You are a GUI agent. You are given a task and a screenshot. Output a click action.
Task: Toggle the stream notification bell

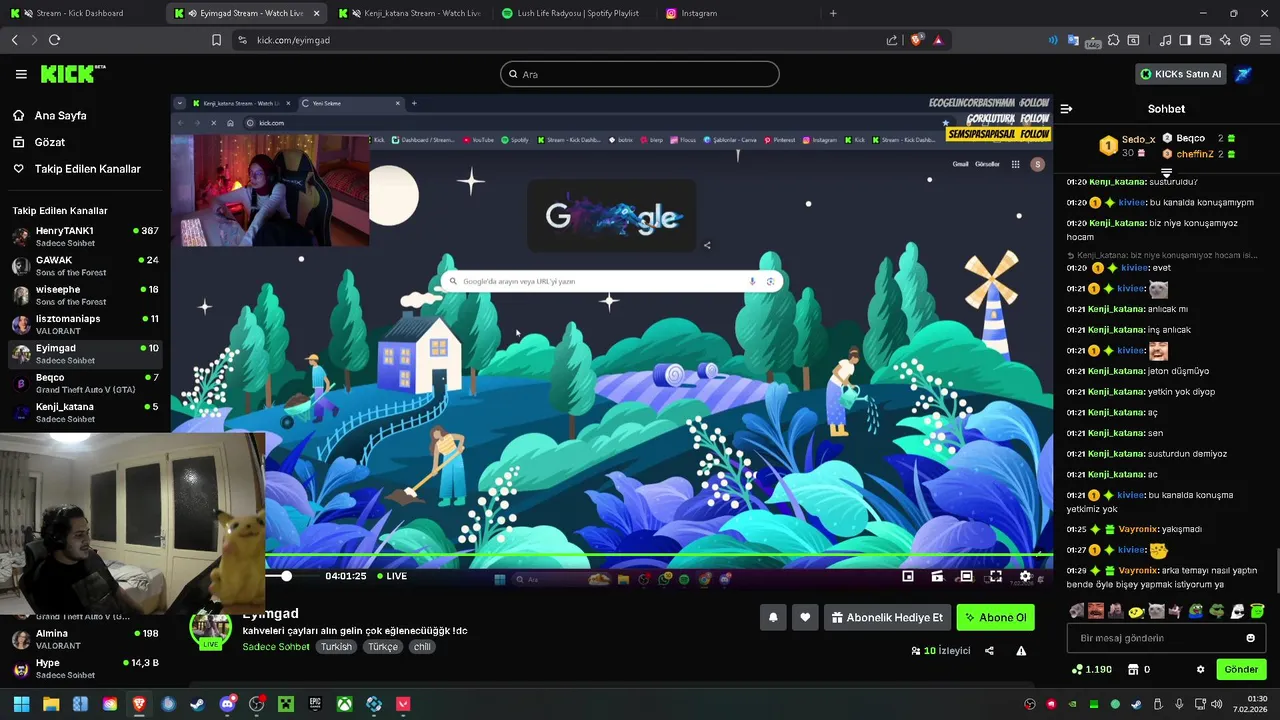click(x=773, y=618)
